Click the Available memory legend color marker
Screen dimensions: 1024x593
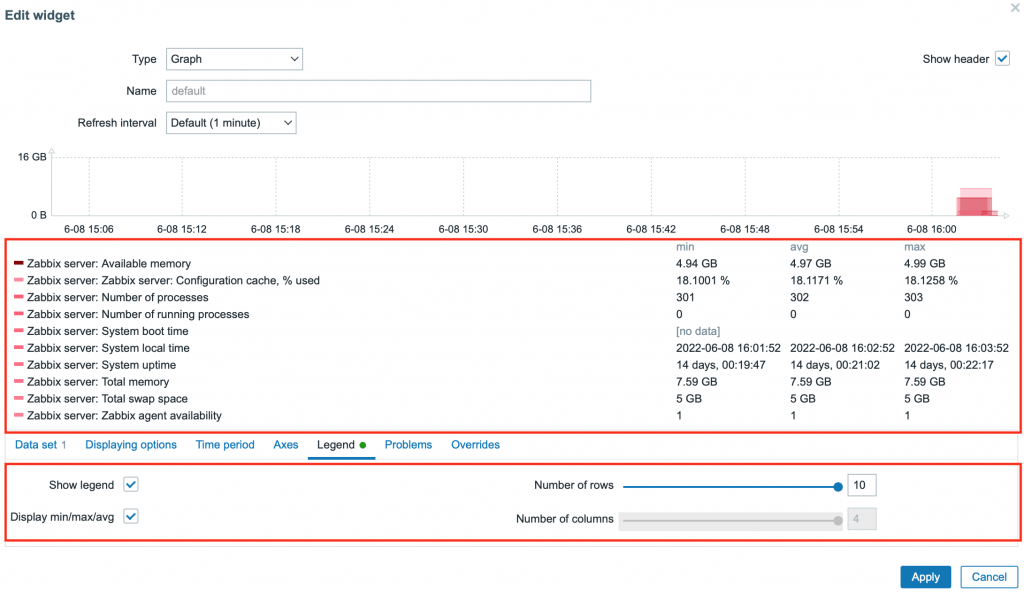[19, 264]
